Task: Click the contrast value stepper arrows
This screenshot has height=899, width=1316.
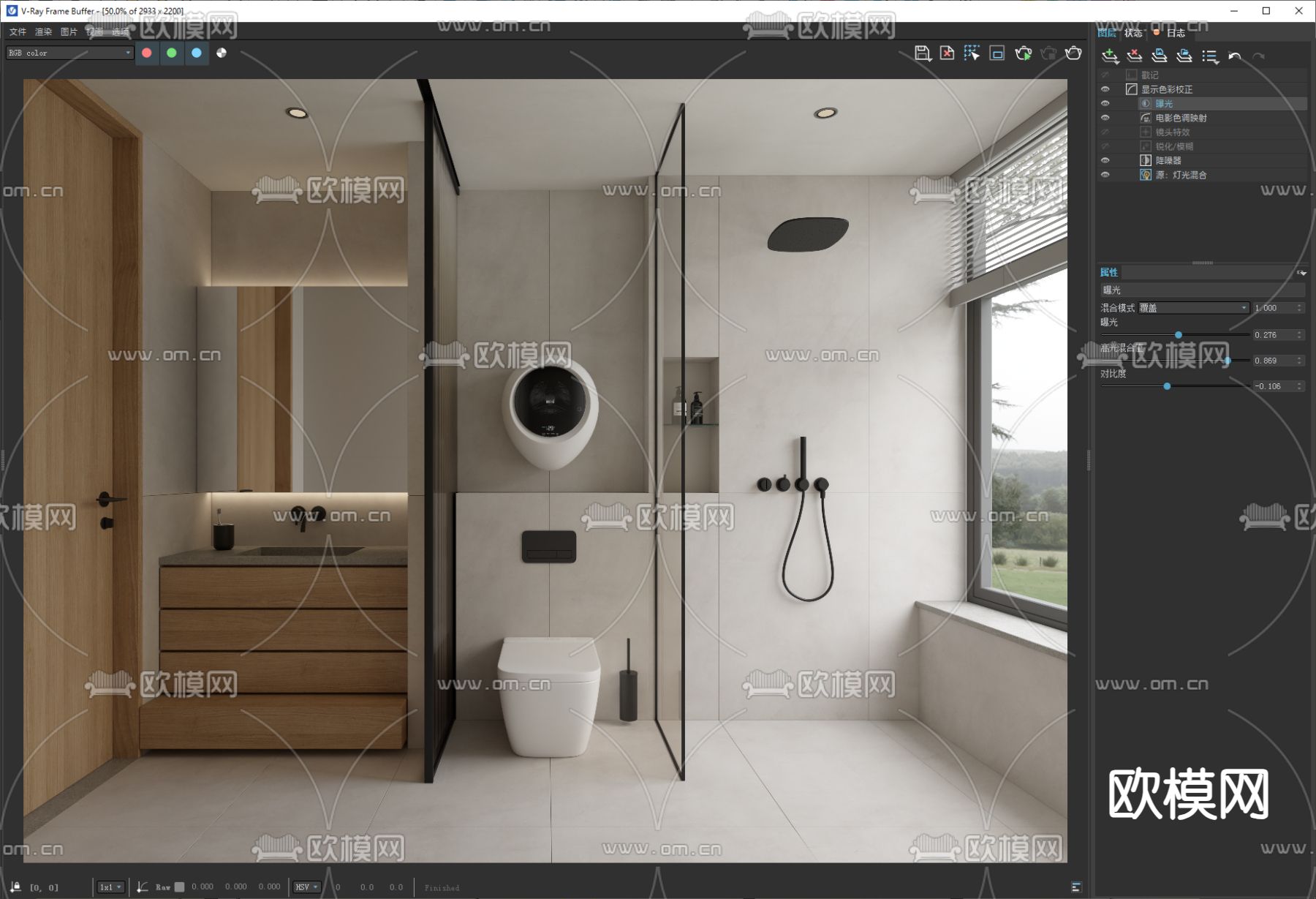Action: click(x=1300, y=386)
